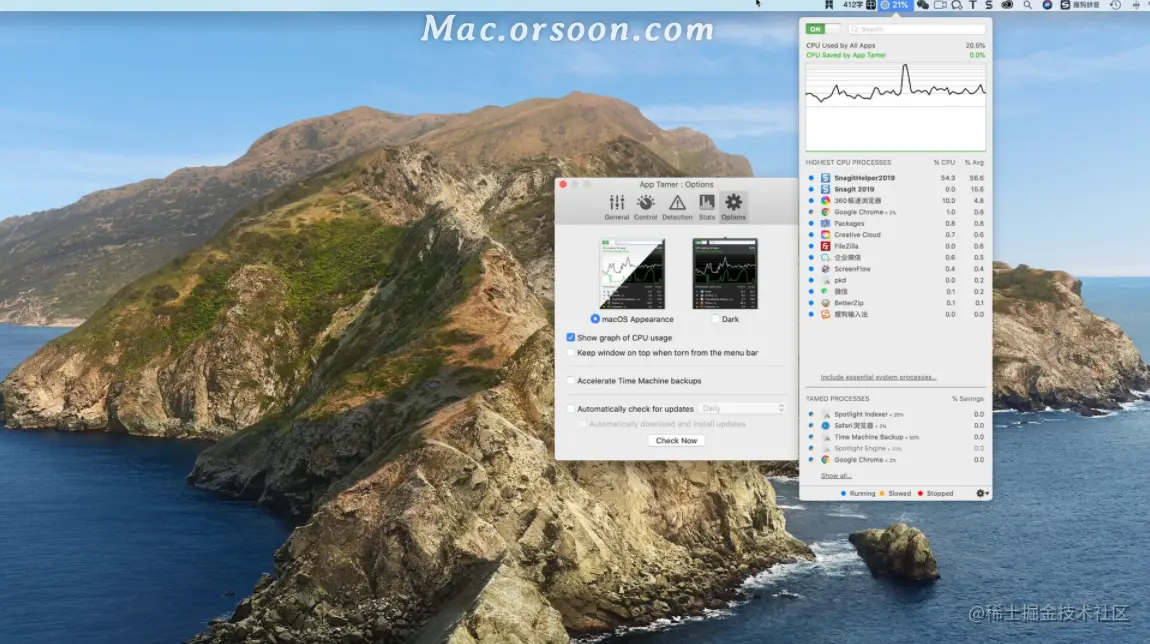Click the Time Machine menu bar icon

[1116, 5]
